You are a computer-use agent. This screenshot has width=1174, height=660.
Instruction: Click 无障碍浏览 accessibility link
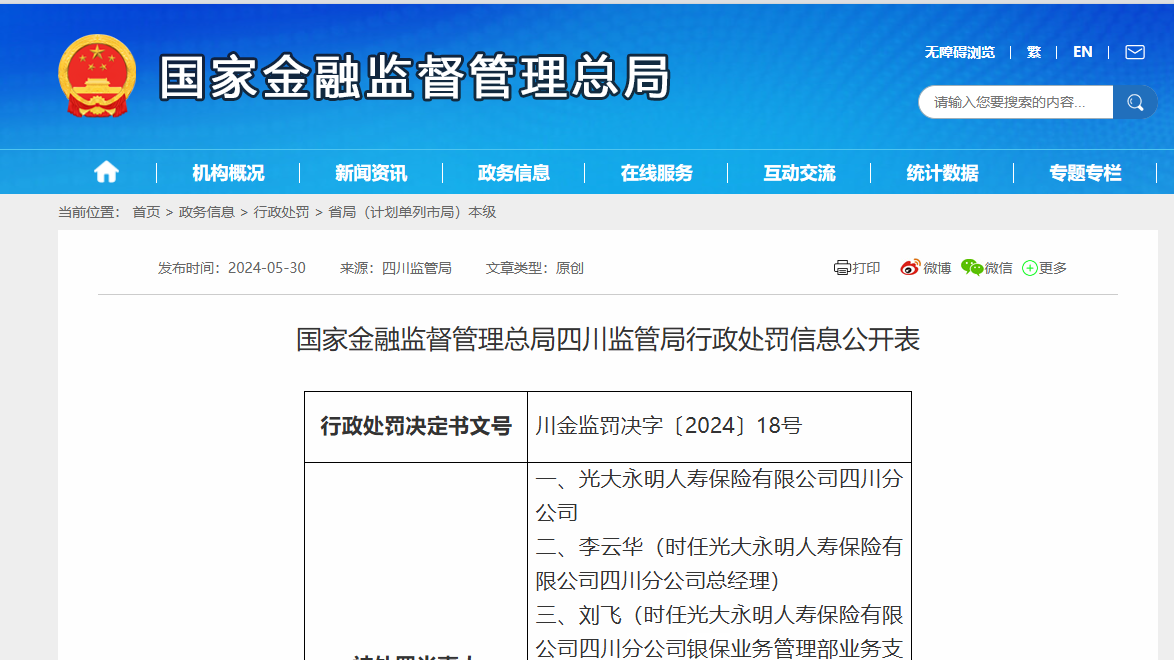click(959, 51)
